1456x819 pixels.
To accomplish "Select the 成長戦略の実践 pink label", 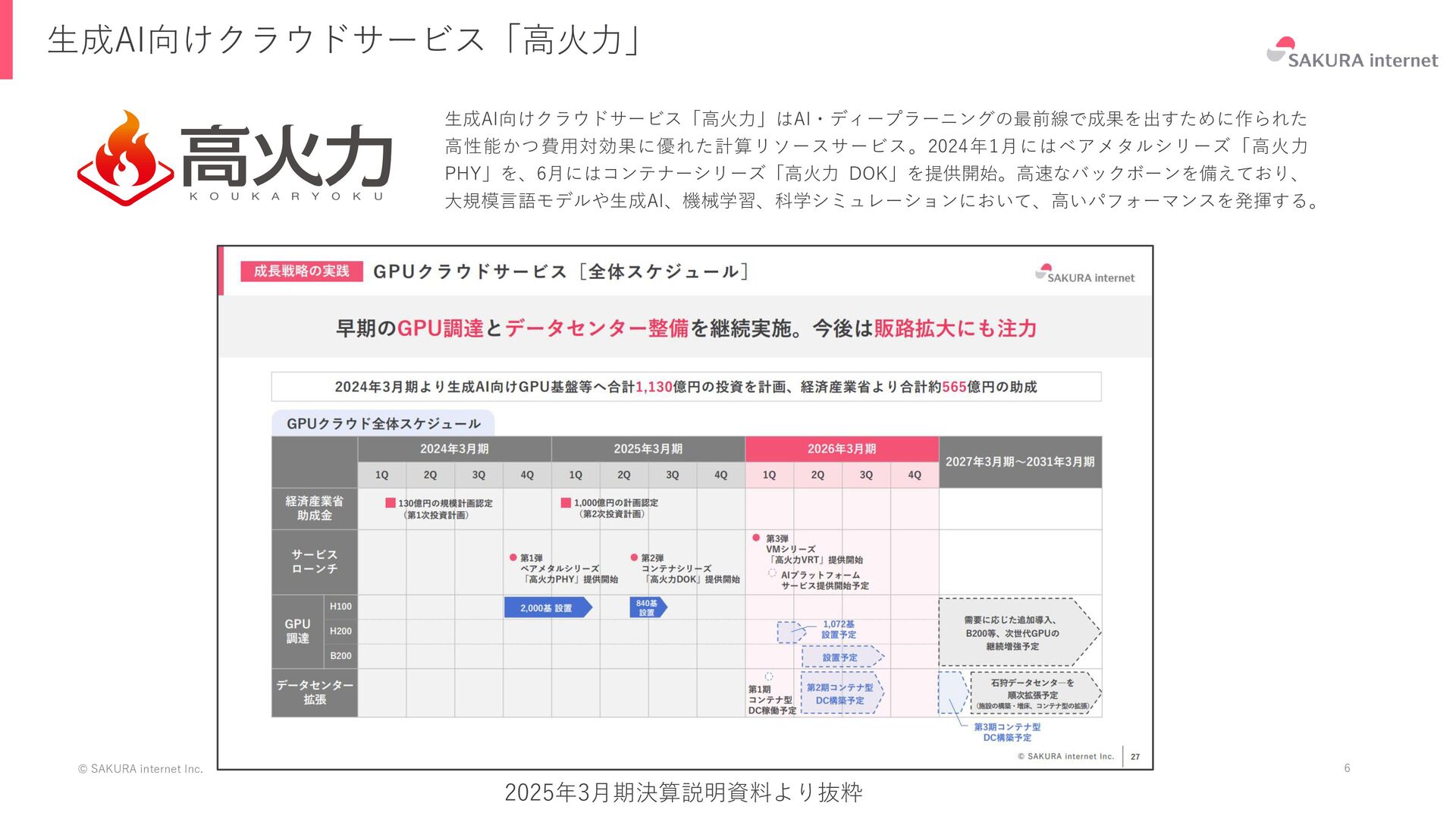I will [301, 271].
